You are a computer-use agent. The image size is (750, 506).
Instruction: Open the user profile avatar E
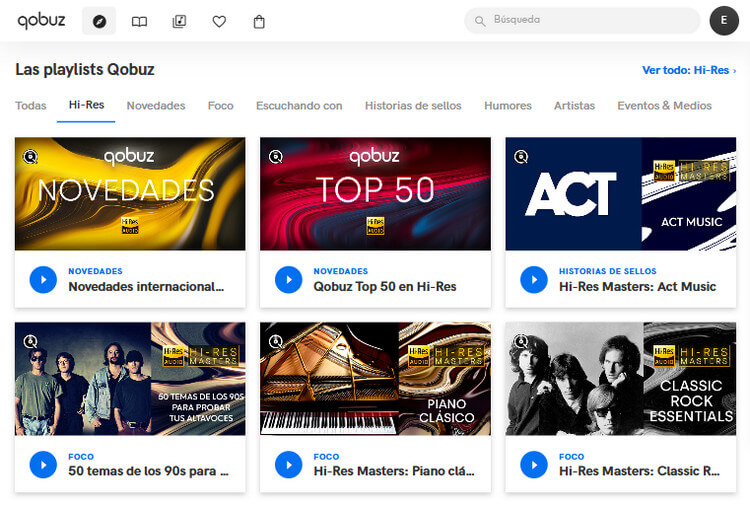pyautogui.click(x=724, y=21)
